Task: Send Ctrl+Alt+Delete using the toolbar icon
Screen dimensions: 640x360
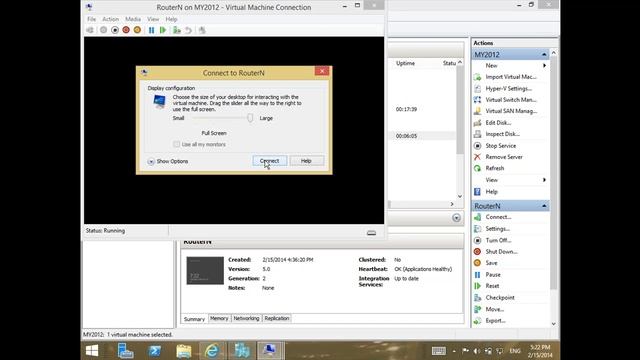Action: pyautogui.click(x=90, y=30)
